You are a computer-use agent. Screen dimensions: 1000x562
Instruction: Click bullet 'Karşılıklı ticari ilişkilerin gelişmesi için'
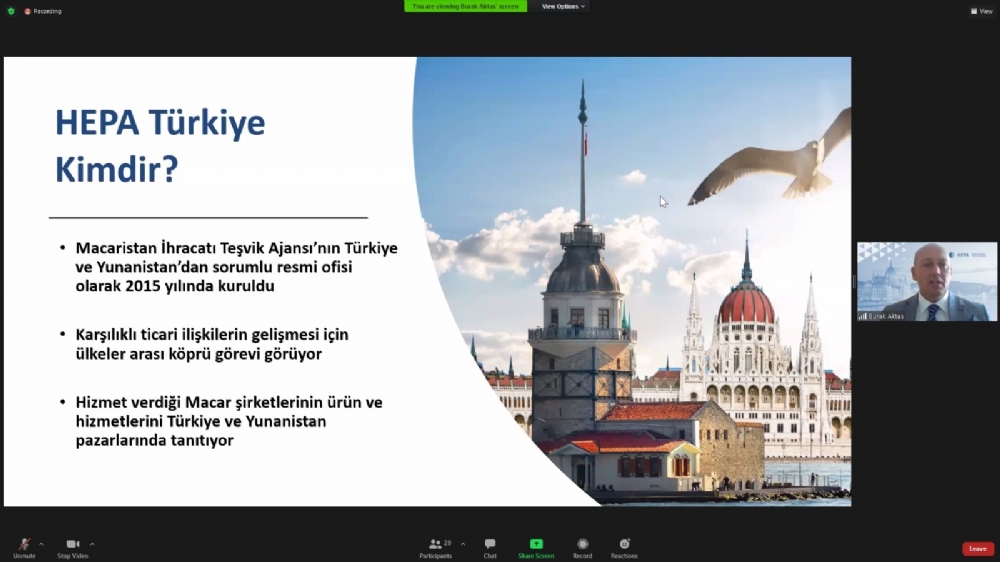tap(212, 344)
